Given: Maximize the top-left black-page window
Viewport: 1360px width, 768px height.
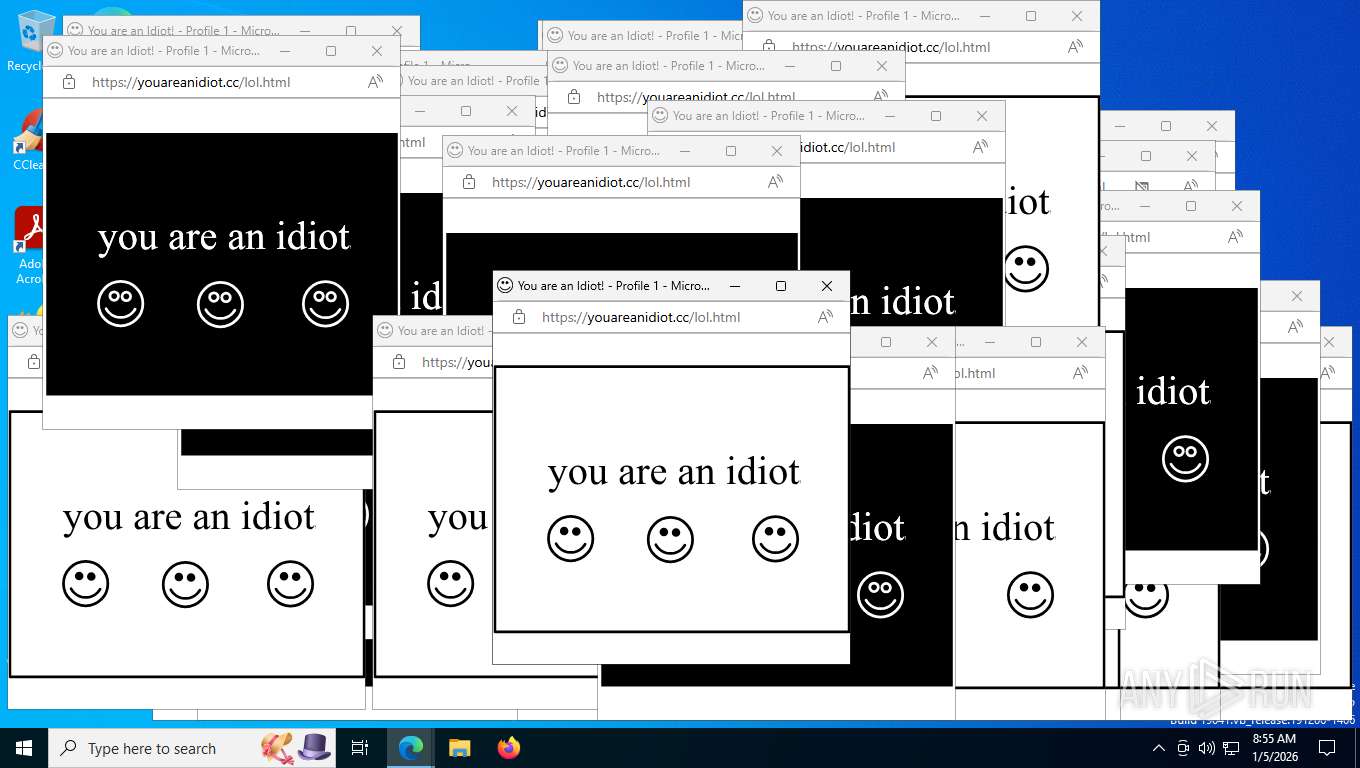Looking at the screenshot, I should pyautogui.click(x=331, y=51).
